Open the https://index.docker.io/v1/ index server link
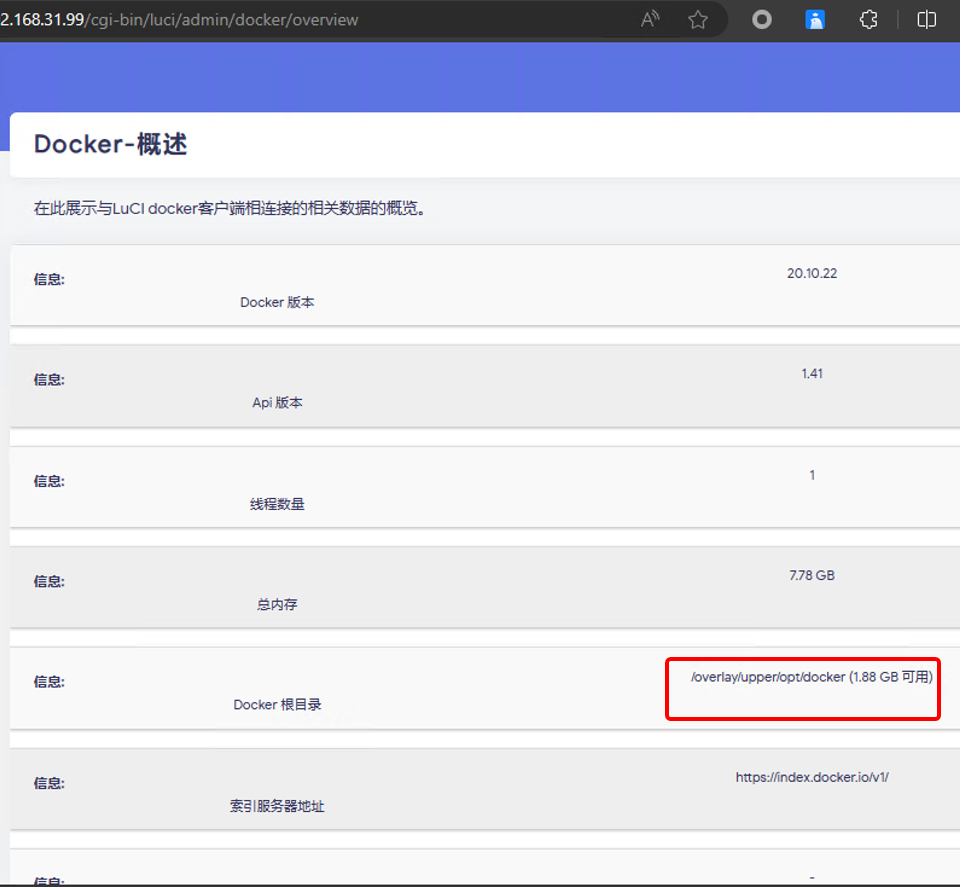This screenshot has width=962, height=890. [811, 776]
